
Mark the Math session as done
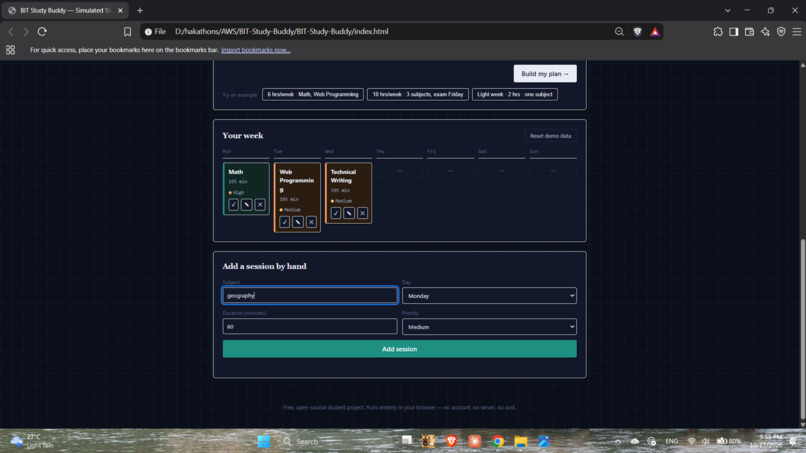(x=233, y=205)
